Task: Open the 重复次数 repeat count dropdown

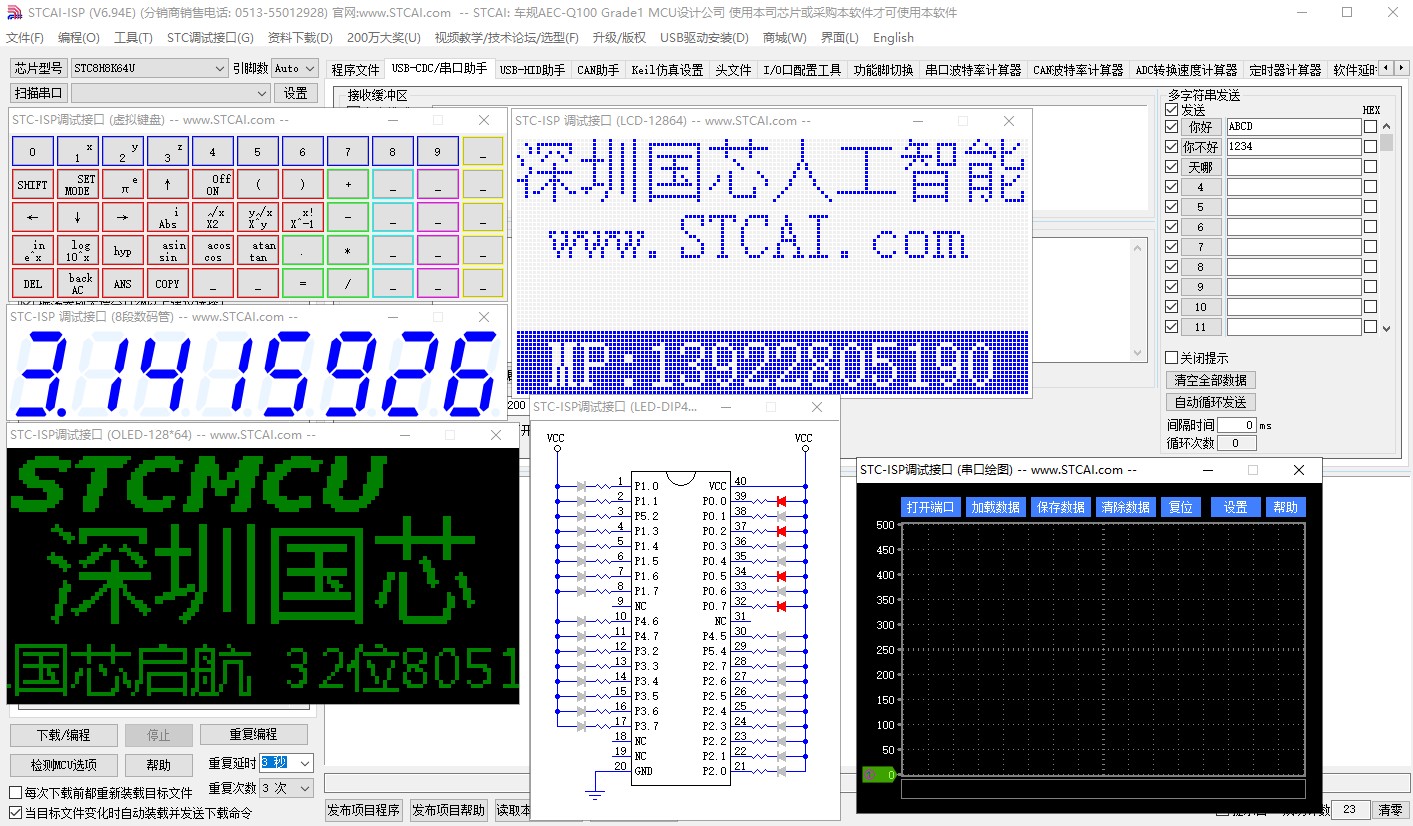Action: (x=287, y=788)
